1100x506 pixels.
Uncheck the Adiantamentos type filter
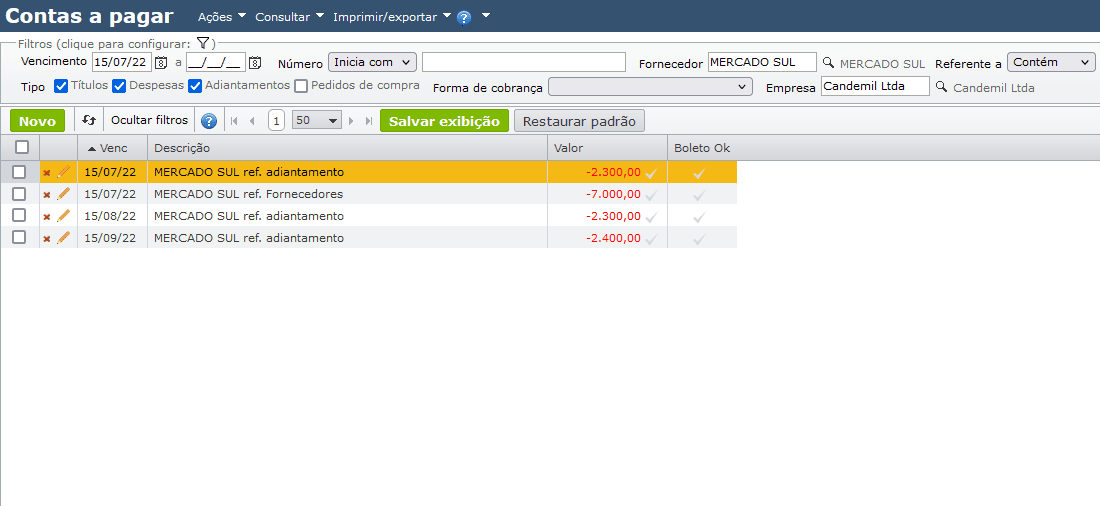coord(195,86)
